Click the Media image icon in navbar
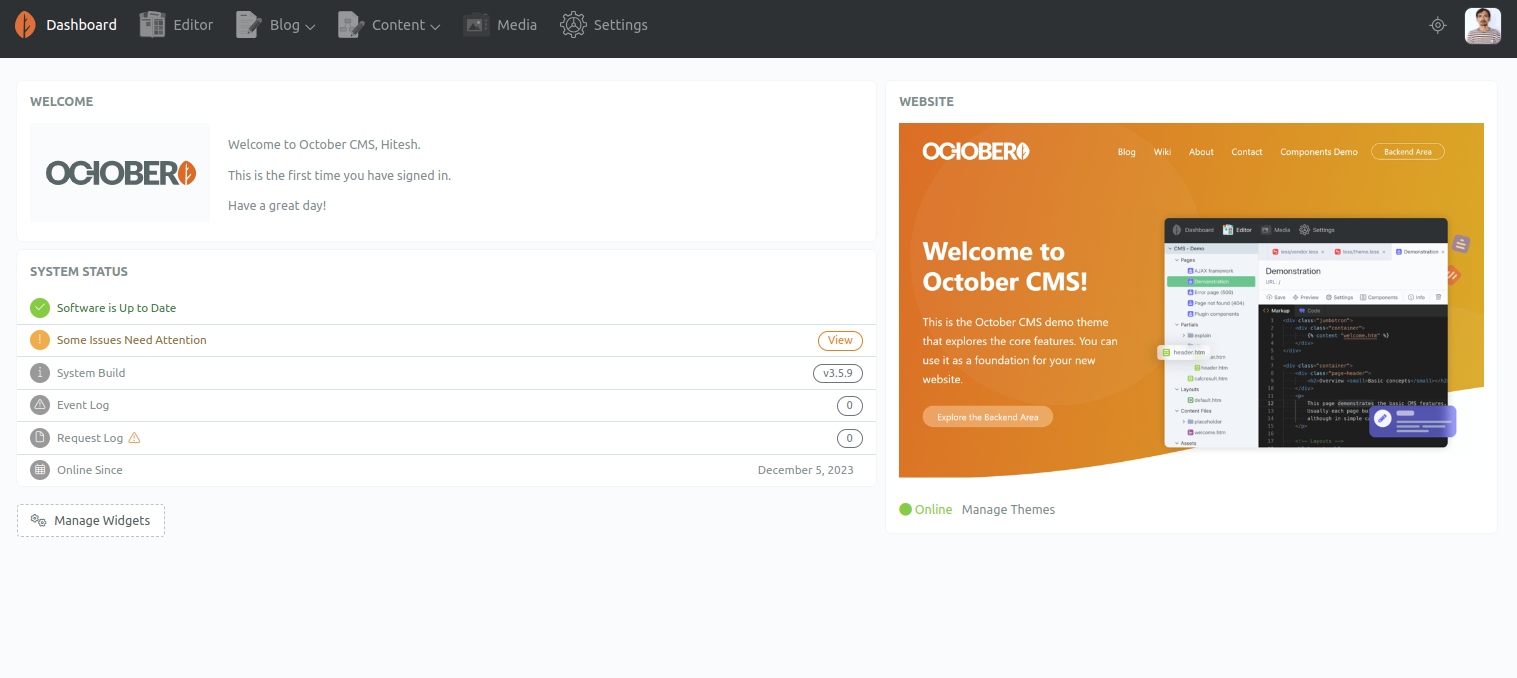The height and width of the screenshot is (678, 1517). point(476,25)
